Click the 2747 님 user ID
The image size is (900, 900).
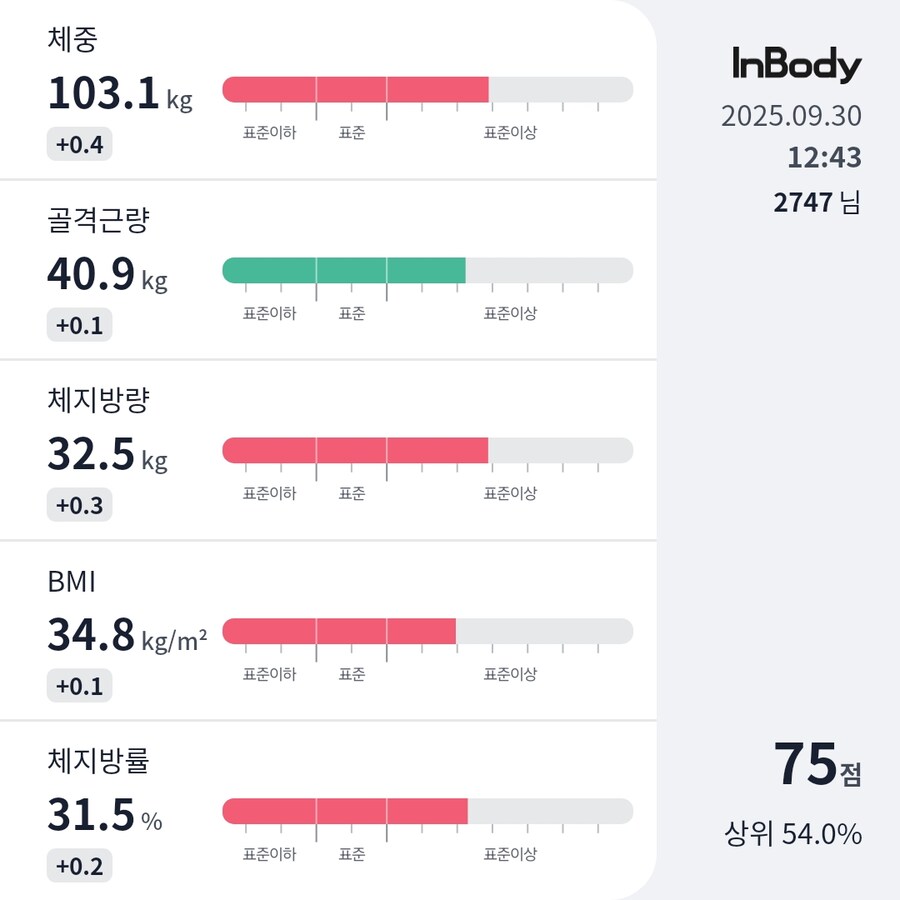pos(816,202)
